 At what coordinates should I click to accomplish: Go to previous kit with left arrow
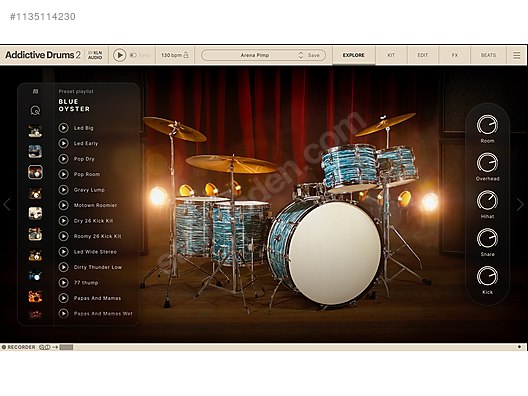click(7, 204)
